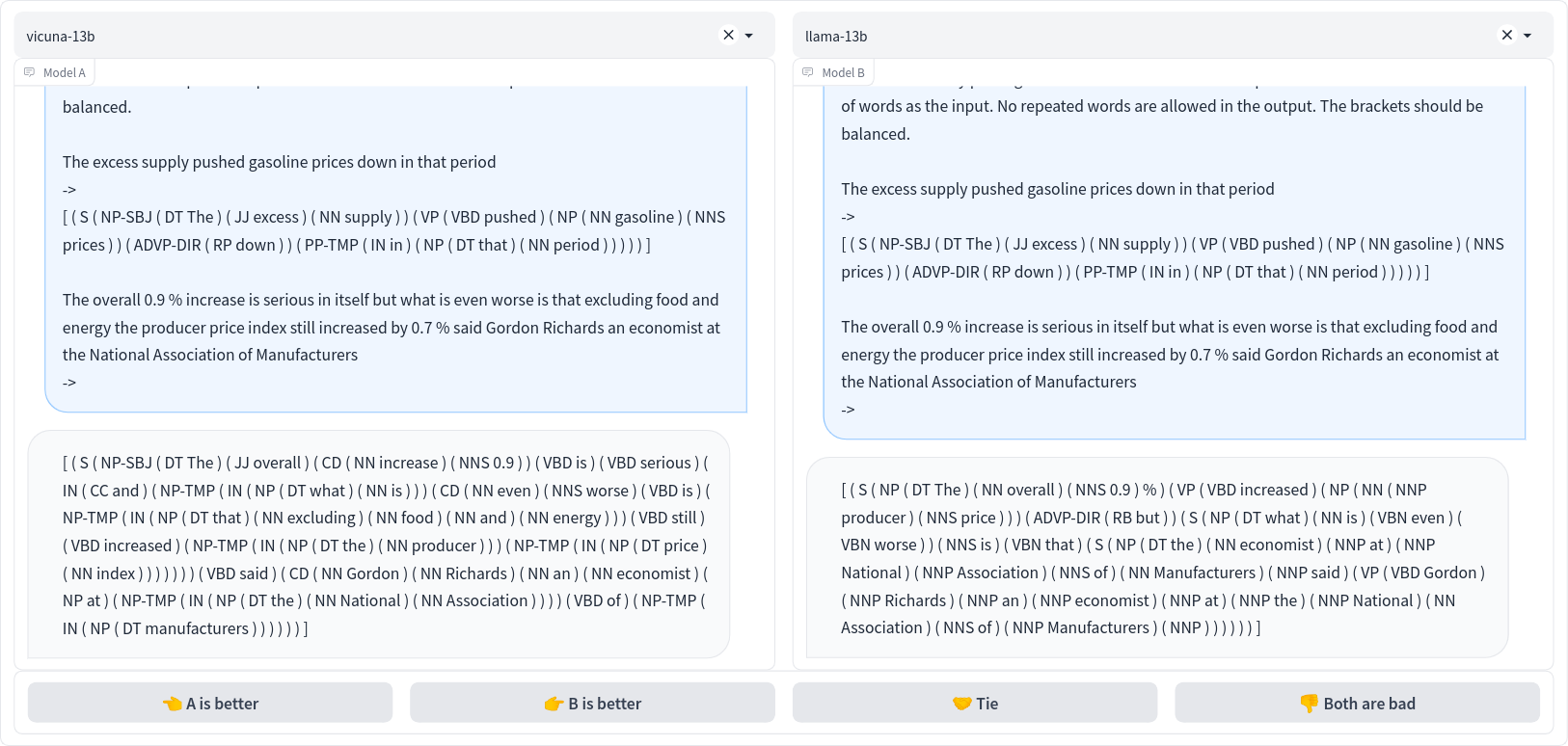Select the Model A label tab
The image size is (1568, 746).
tap(55, 72)
